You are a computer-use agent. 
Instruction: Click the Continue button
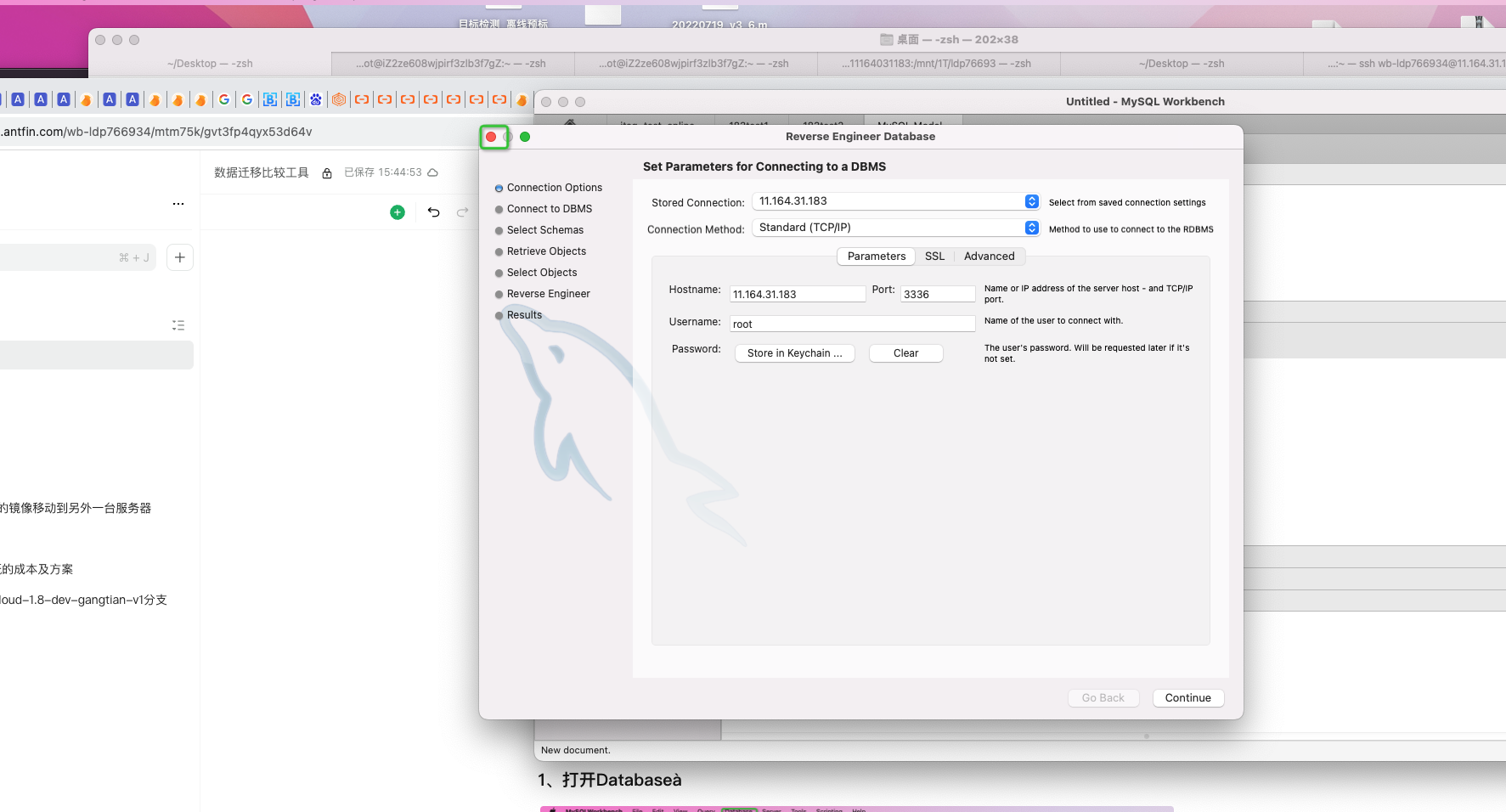tap(1188, 698)
